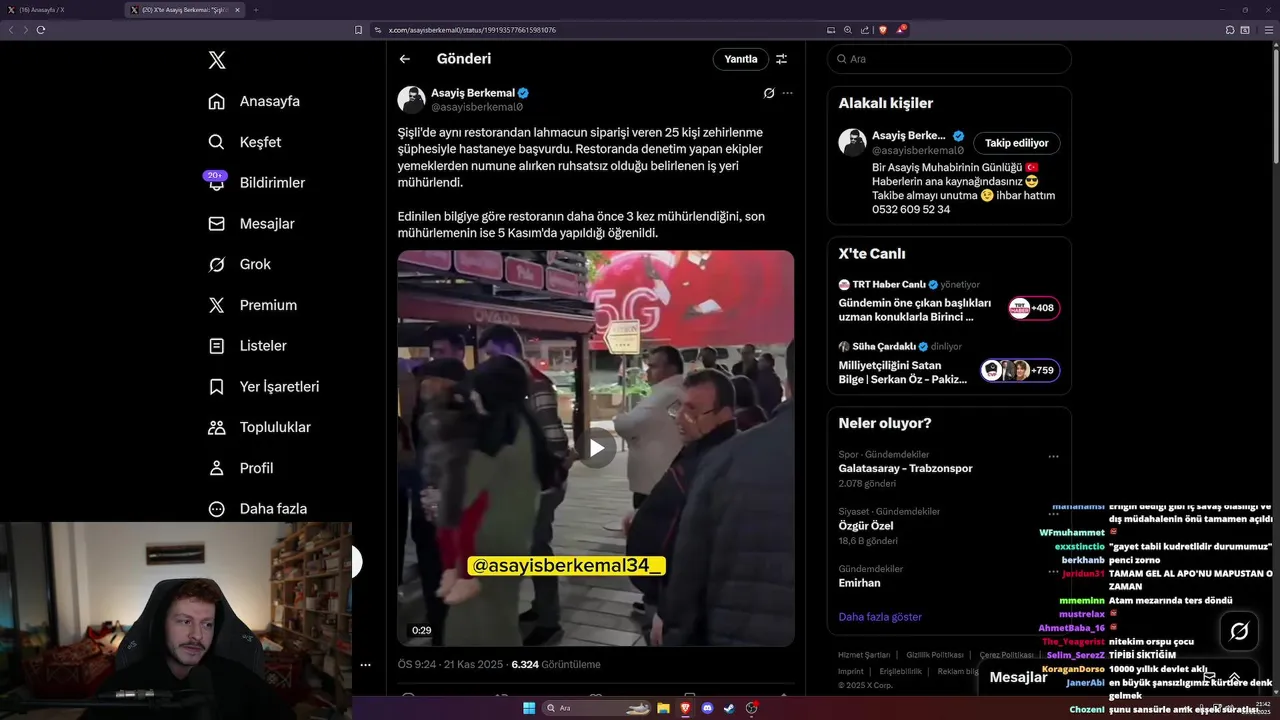The width and height of the screenshot is (1280, 720).
Task: Open new tab with plus button
Action: point(256,10)
